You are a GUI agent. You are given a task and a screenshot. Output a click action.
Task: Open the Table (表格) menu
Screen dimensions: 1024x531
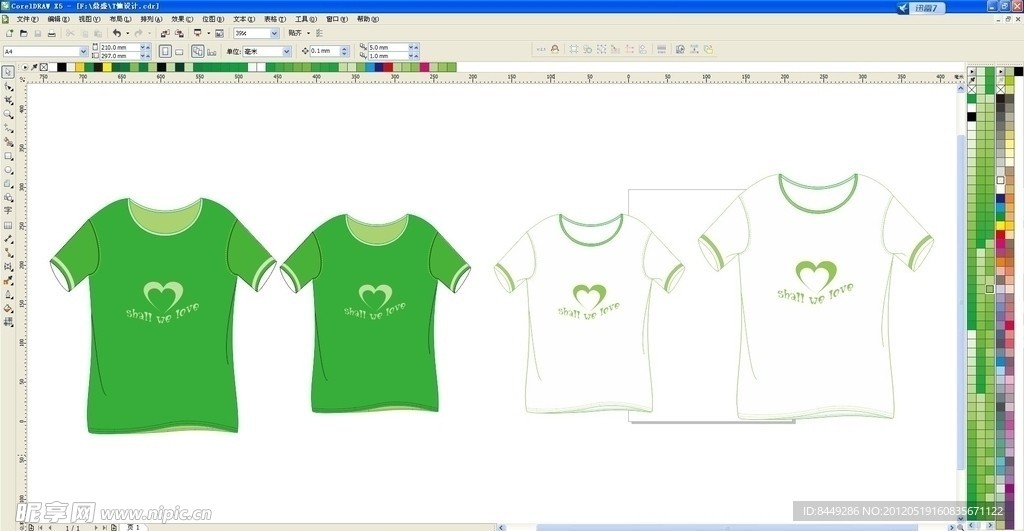click(x=275, y=19)
